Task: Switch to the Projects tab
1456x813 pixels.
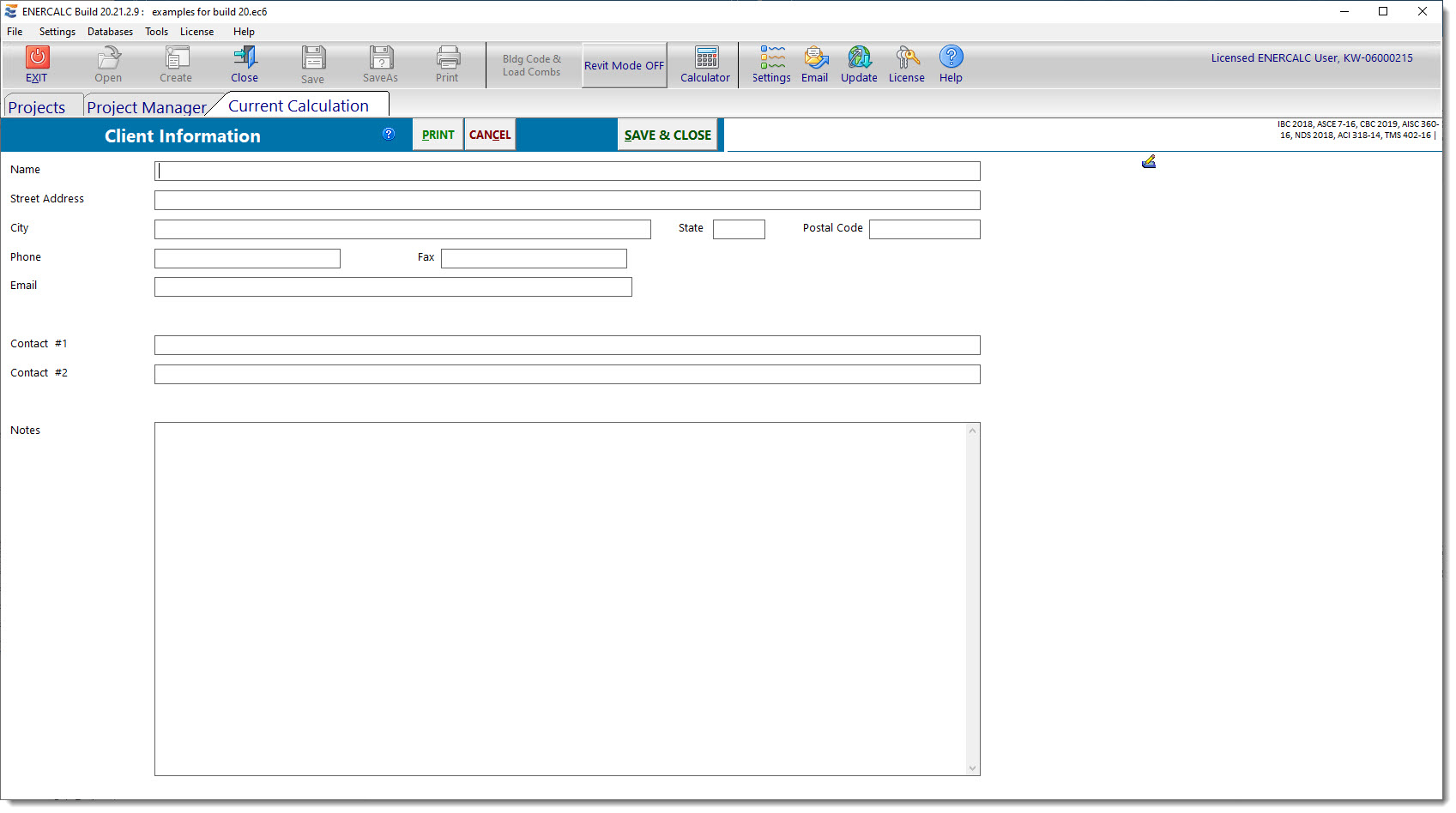Action: (x=37, y=107)
